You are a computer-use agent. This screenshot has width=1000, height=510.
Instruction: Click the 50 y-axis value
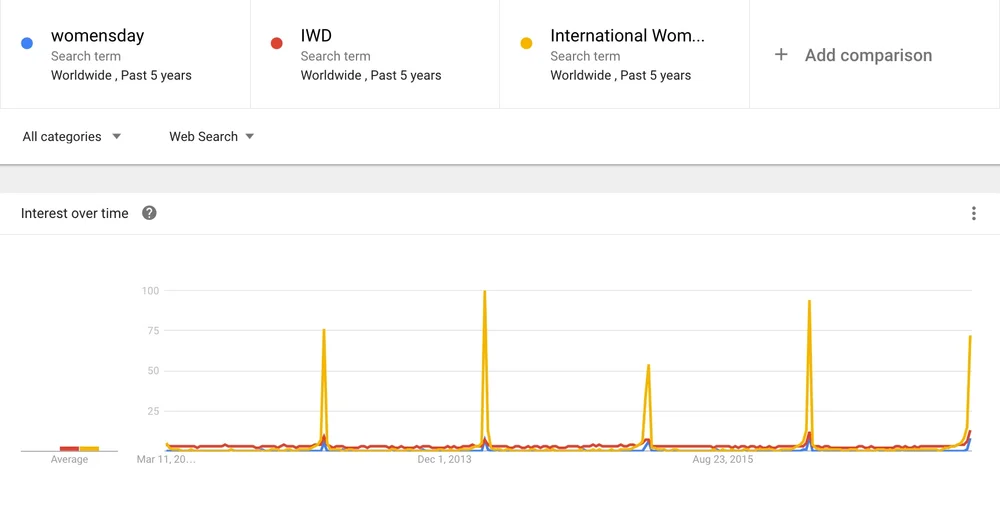(x=153, y=371)
